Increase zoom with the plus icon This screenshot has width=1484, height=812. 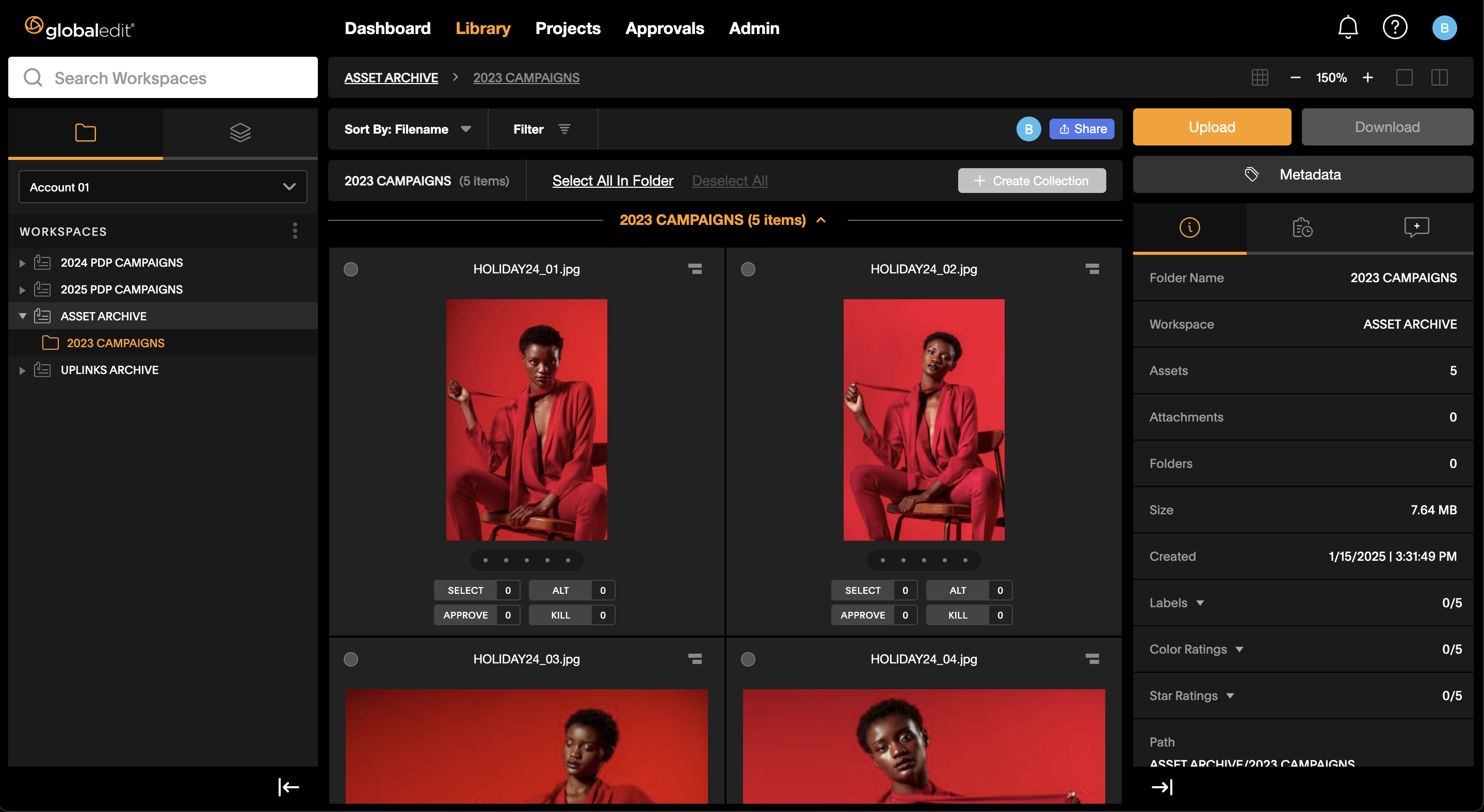pyautogui.click(x=1367, y=77)
